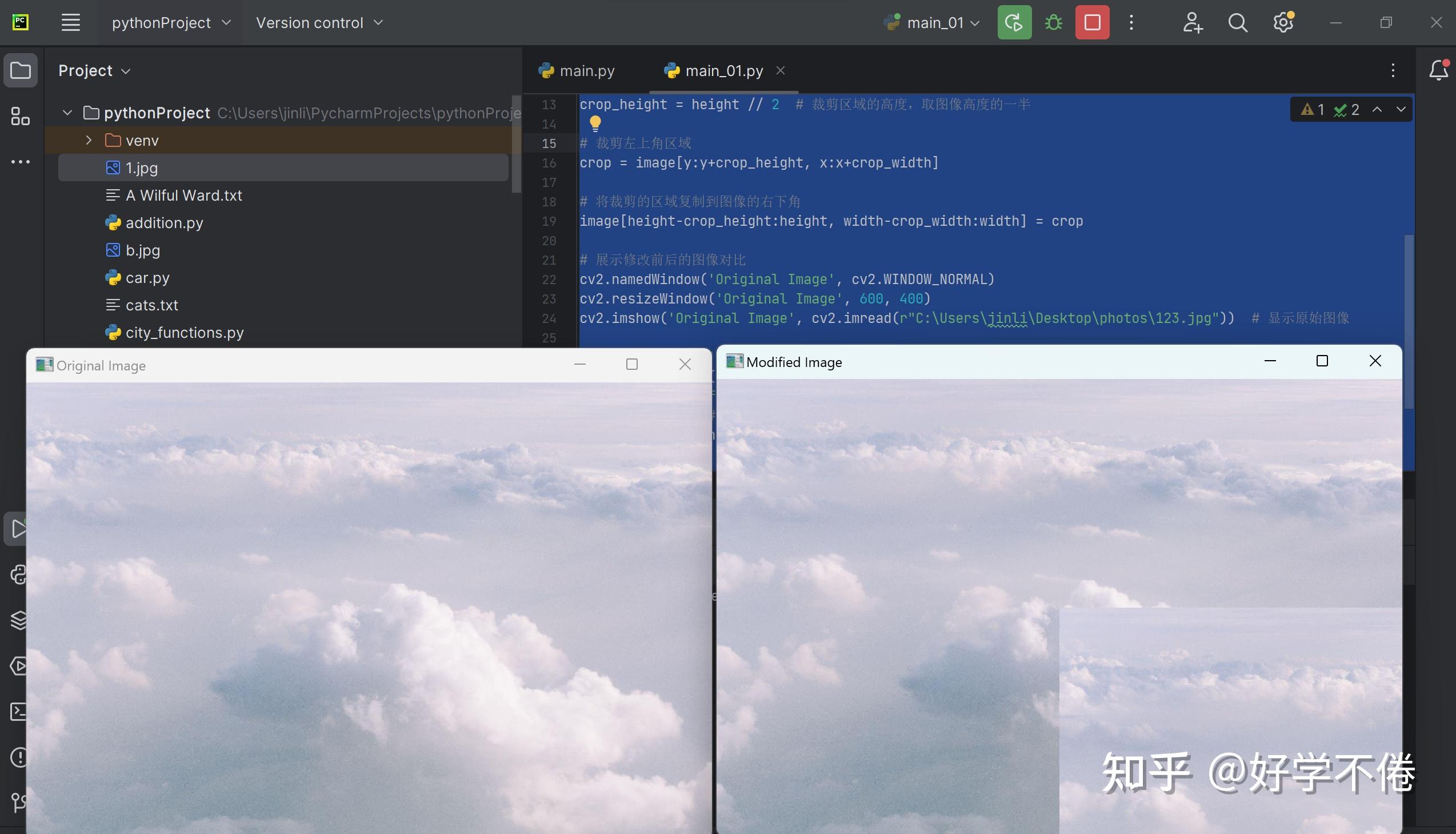
Task: Expand the venv folder
Action: pos(89,141)
